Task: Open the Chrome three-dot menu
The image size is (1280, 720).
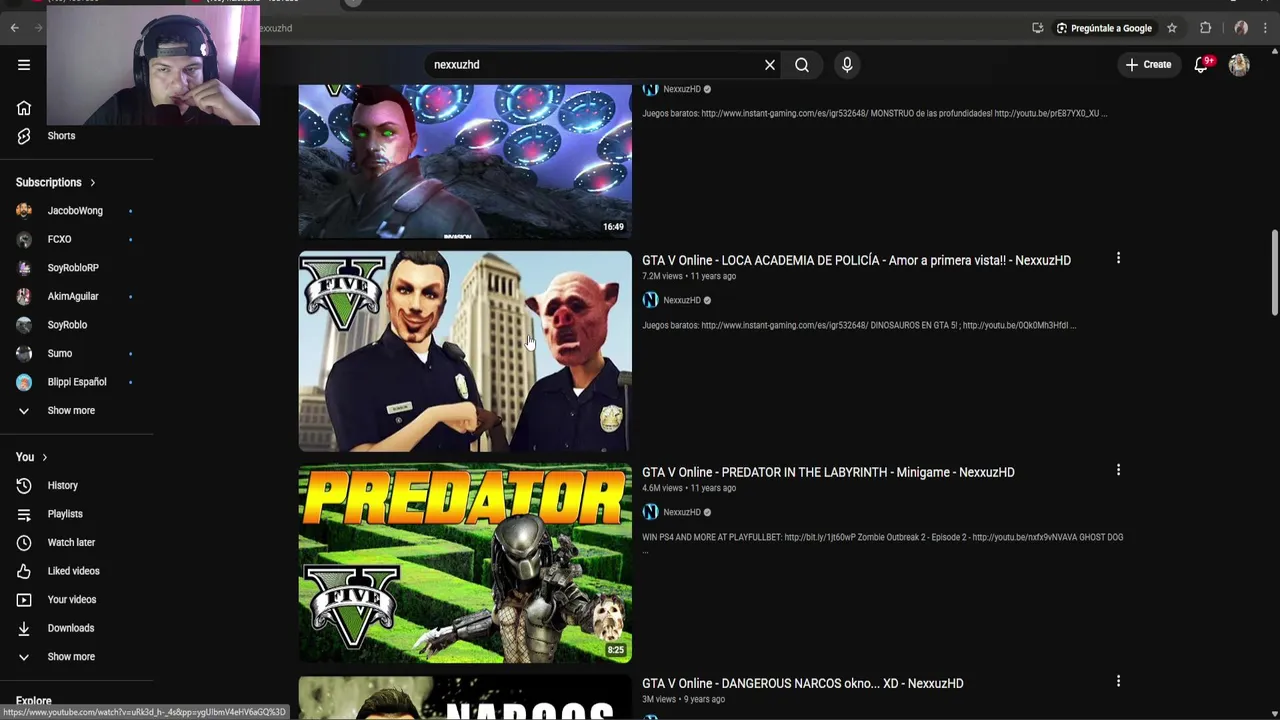Action: click(x=1267, y=28)
